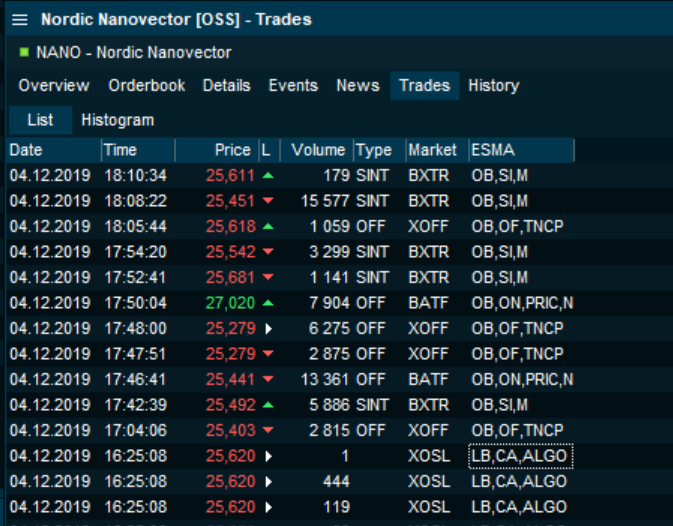
Task: Sort by the ESMA column header
Action: (521, 150)
